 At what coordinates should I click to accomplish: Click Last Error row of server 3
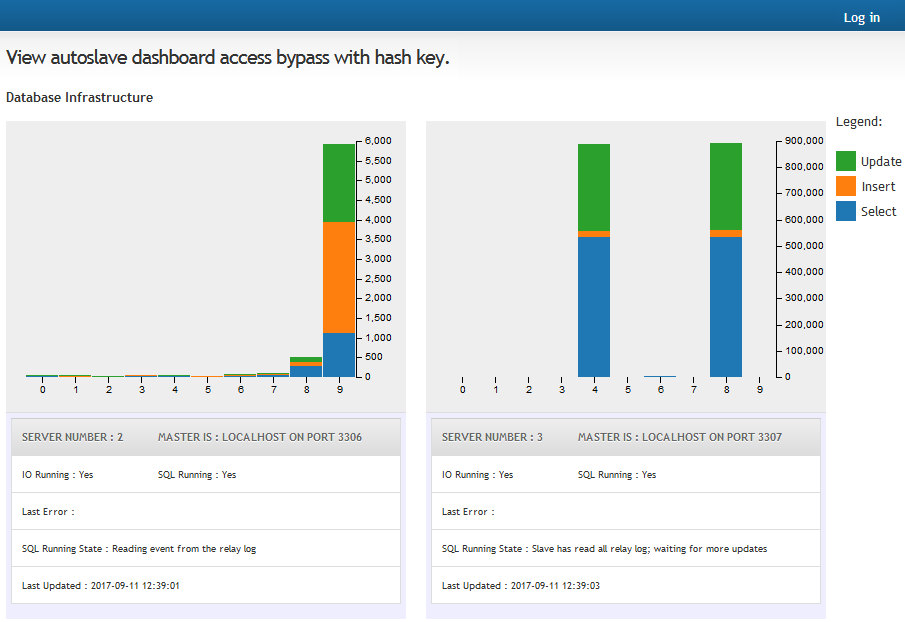(626, 511)
